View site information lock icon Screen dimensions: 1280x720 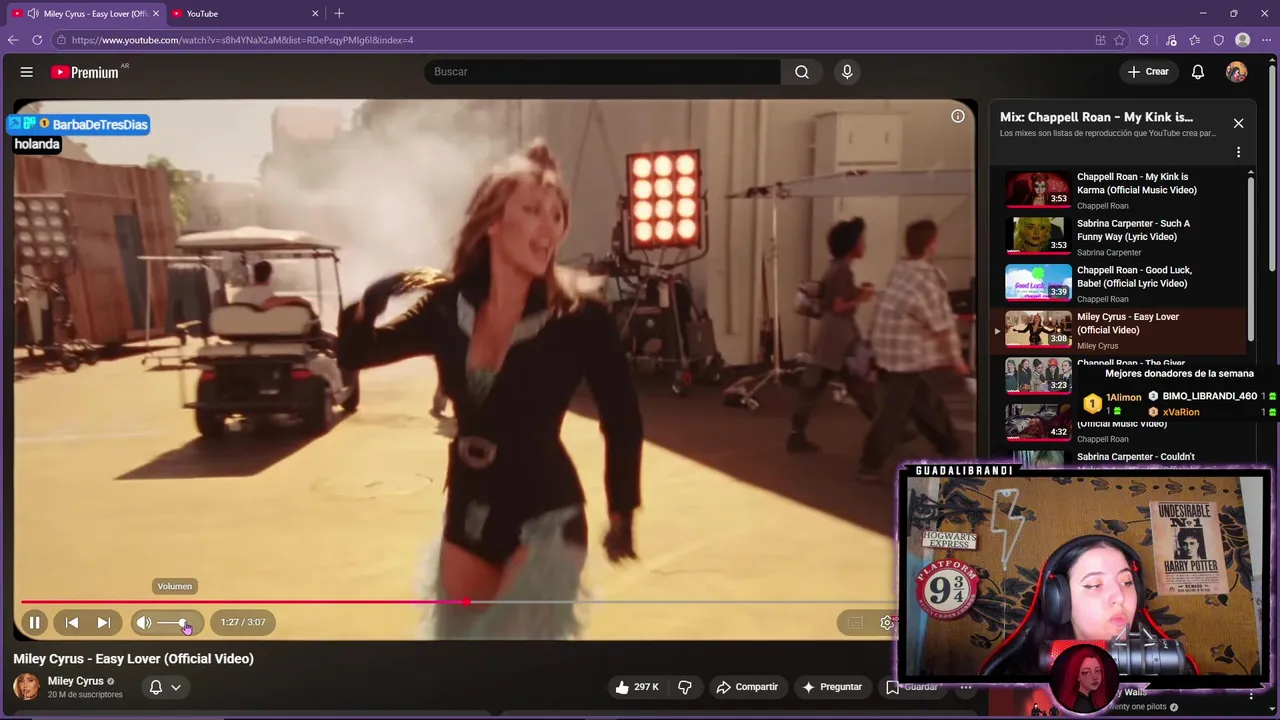pyautogui.click(x=61, y=40)
